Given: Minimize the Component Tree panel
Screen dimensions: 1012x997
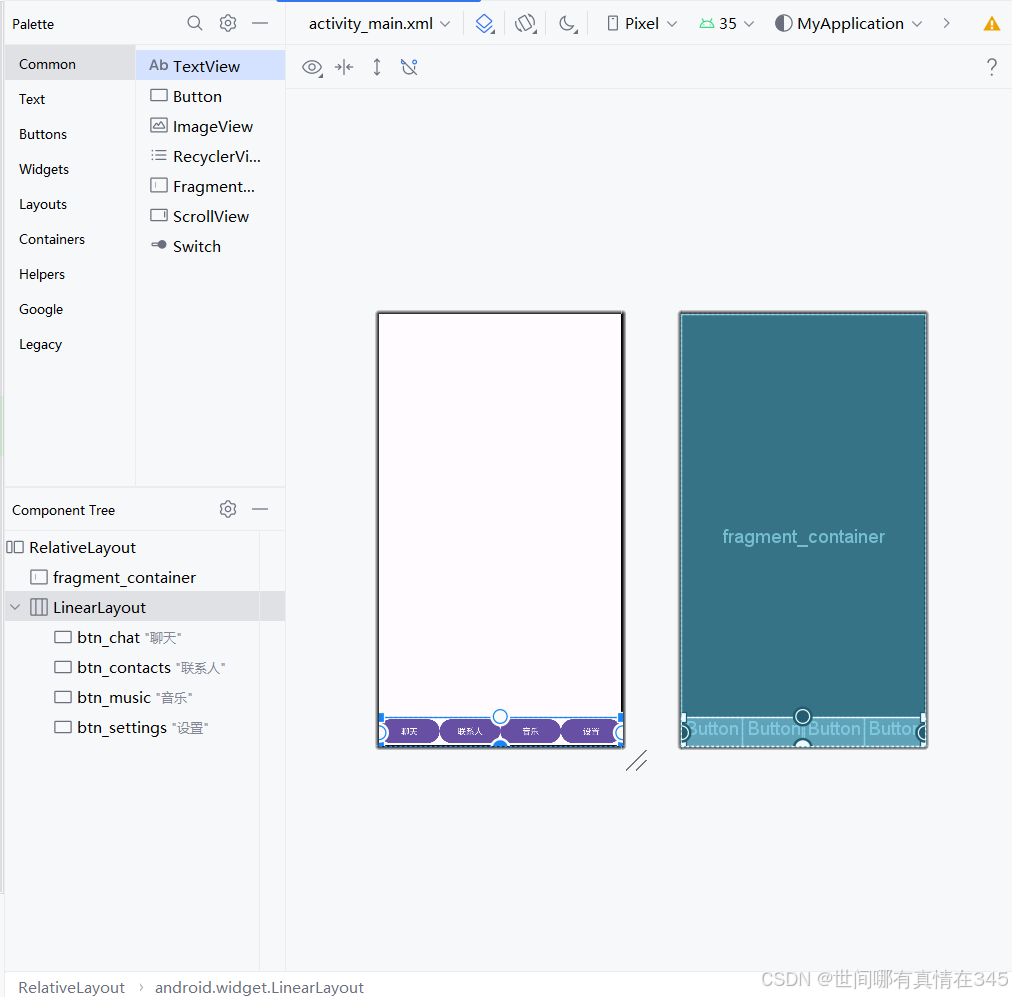Looking at the screenshot, I should 259,509.
